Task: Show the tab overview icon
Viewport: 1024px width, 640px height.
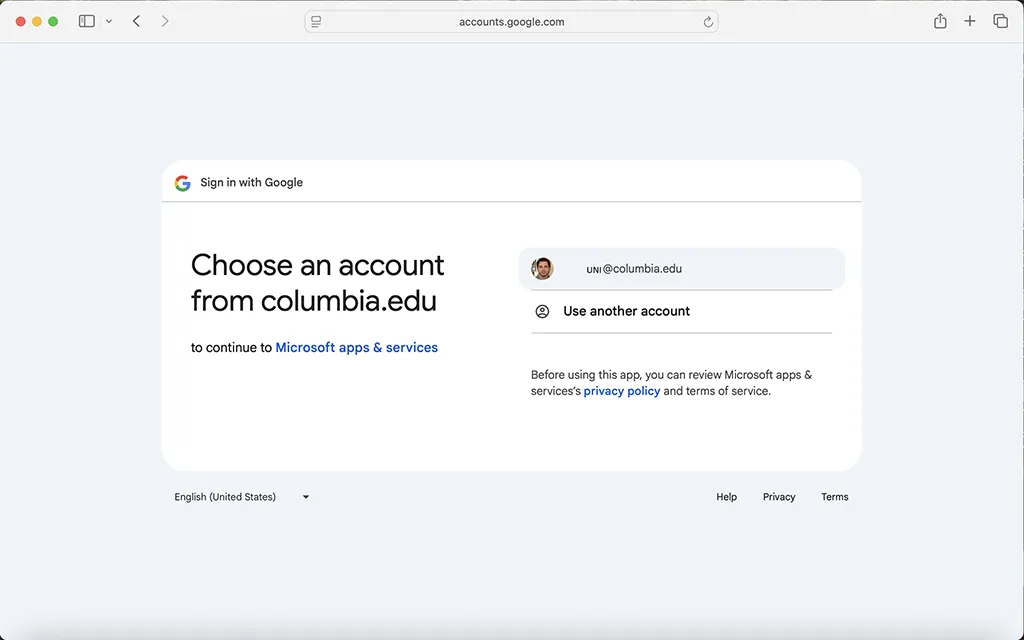Action: click(1000, 22)
